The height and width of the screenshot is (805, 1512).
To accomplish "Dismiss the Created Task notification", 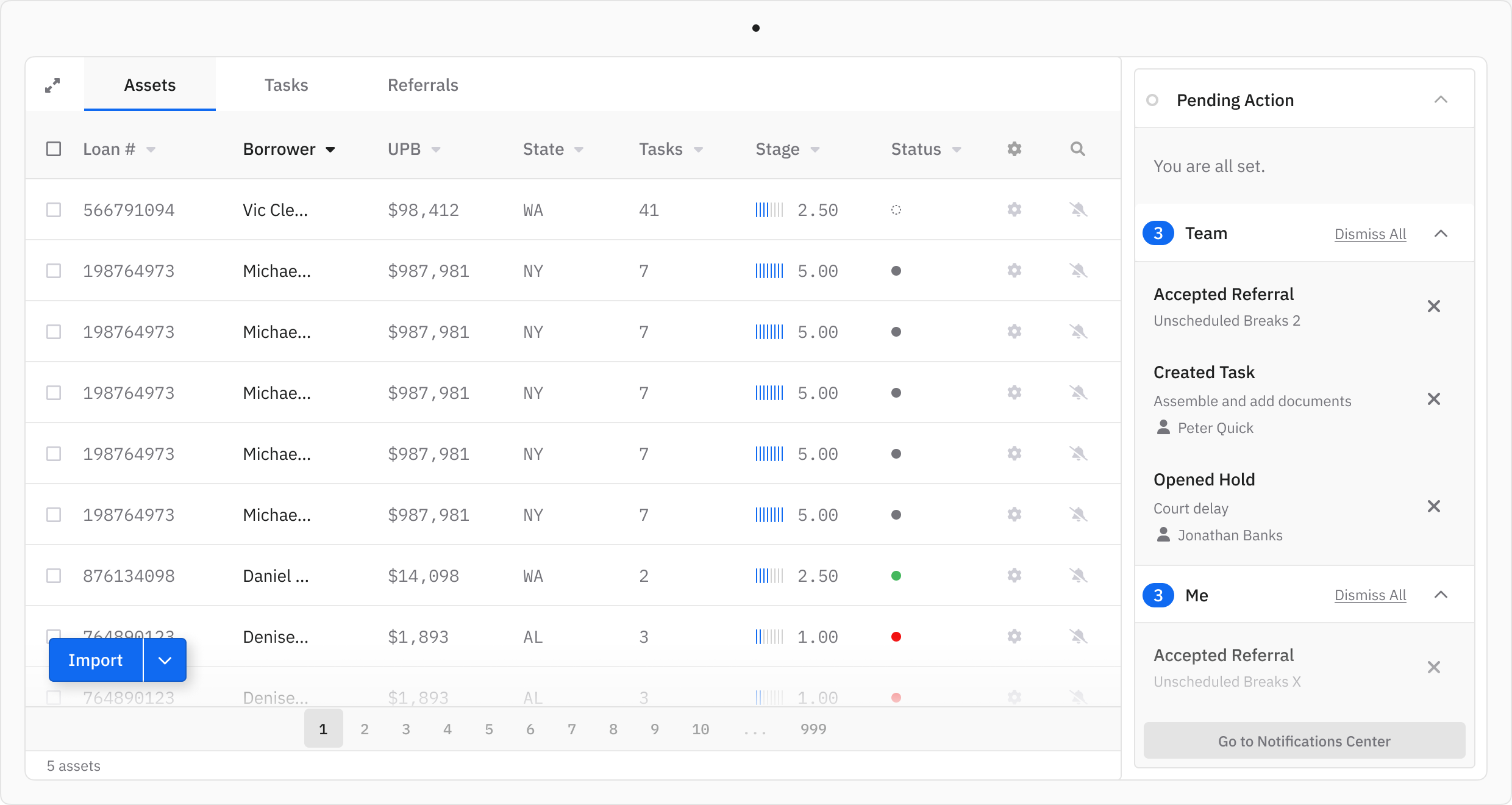I will 1433,399.
